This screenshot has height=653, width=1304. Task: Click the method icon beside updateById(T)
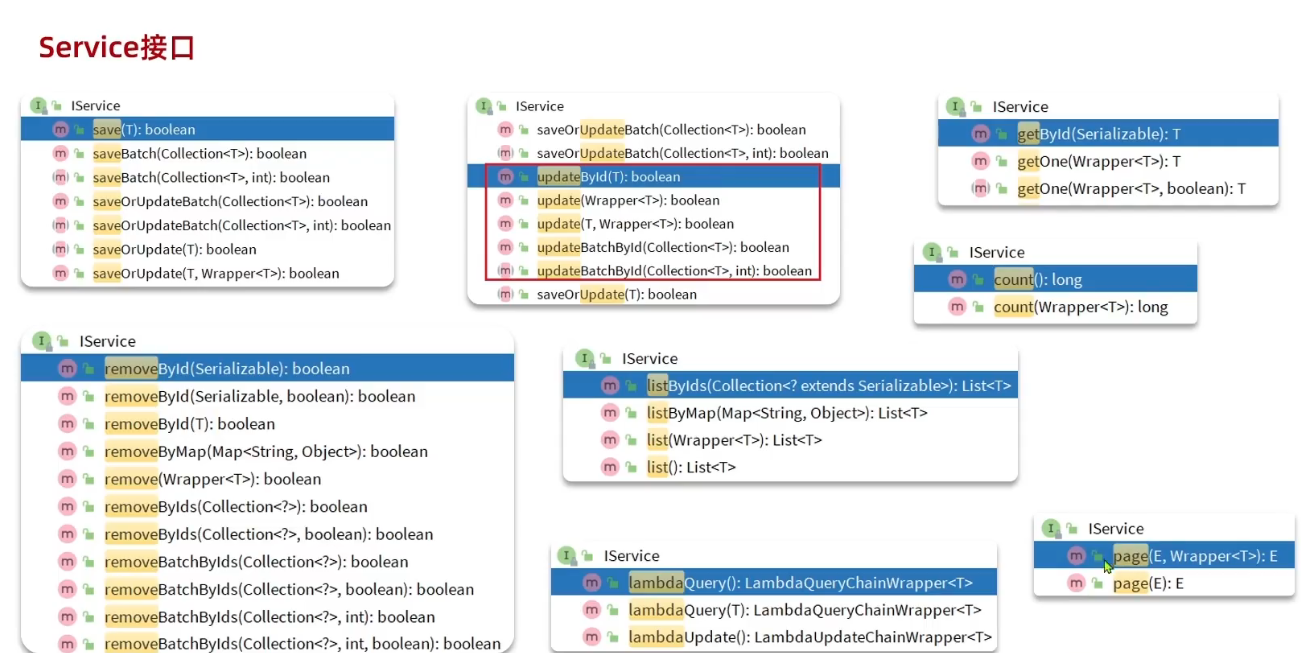pos(506,177)
